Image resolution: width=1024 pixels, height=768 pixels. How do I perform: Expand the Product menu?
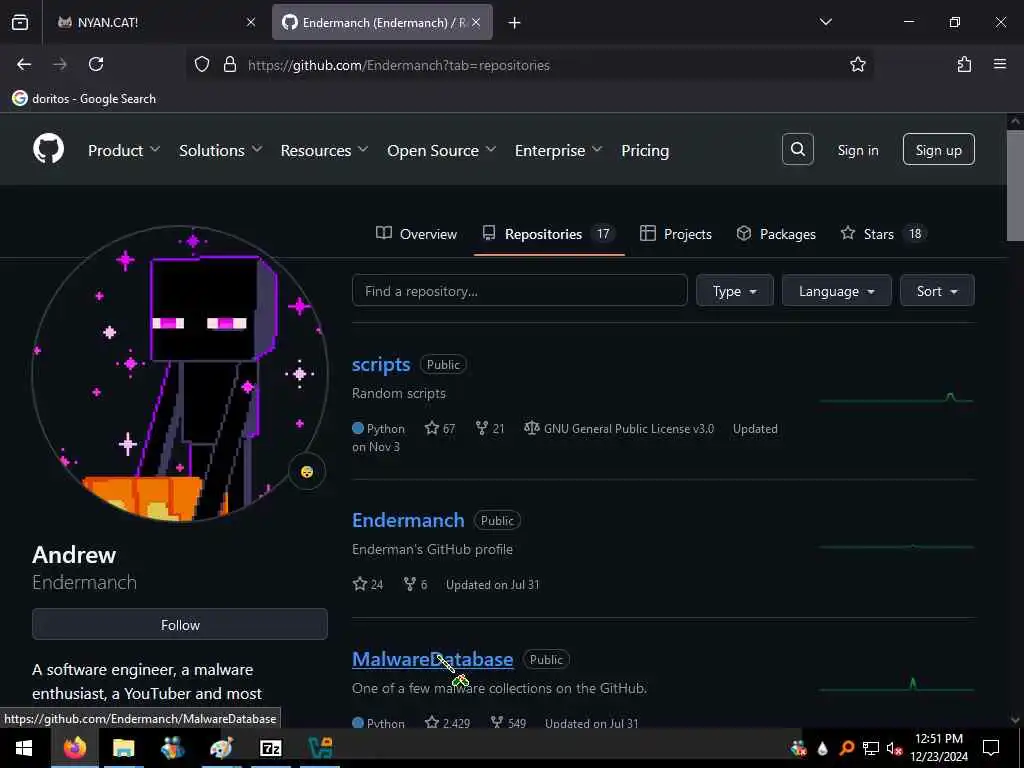(x=124, y=150)
